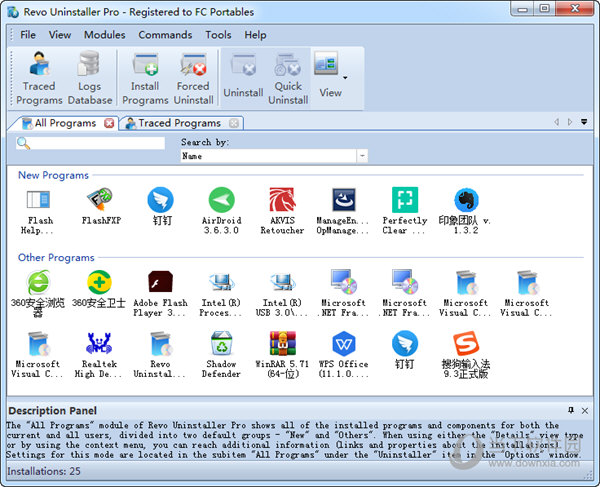Image resolution: width=600 pixels, height=487 pixels.
Task: Click the View toolbar icon
Action: point(326,64)
